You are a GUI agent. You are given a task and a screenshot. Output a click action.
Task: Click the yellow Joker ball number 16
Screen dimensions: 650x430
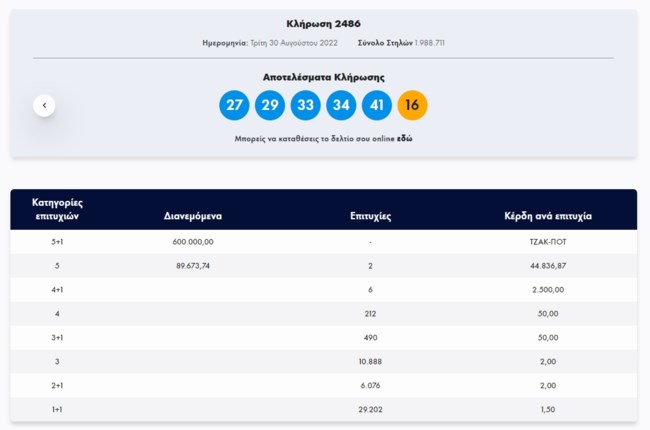coord(412,105)
